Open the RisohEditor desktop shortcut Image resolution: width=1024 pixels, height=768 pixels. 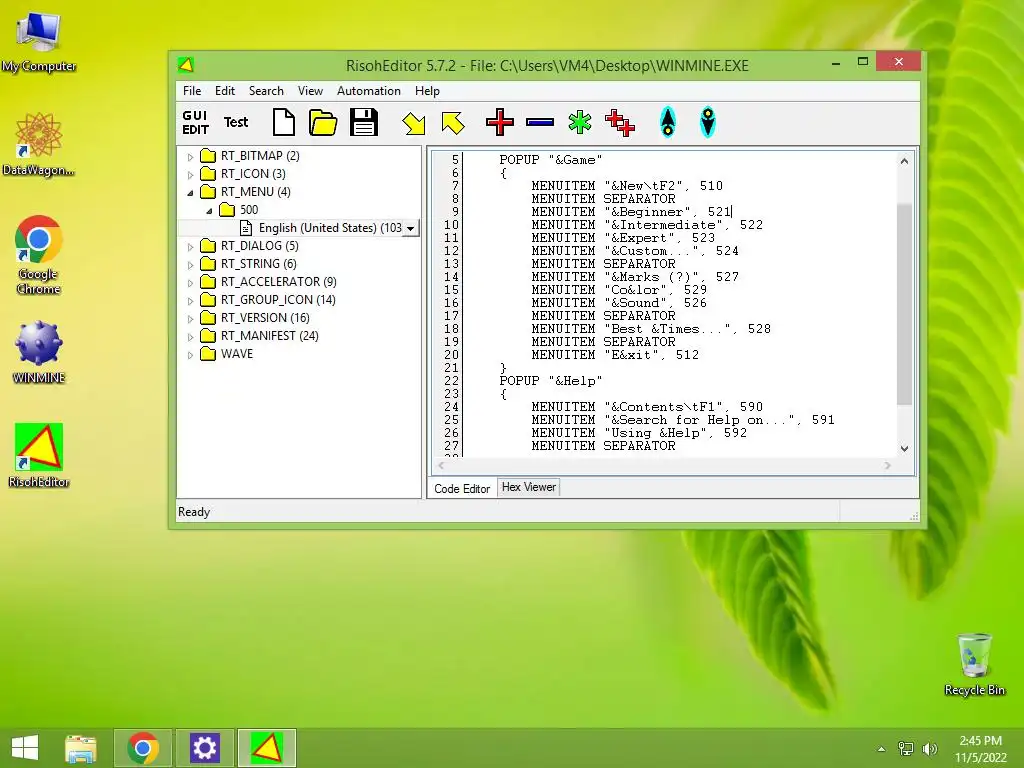(x=39, y=456)
